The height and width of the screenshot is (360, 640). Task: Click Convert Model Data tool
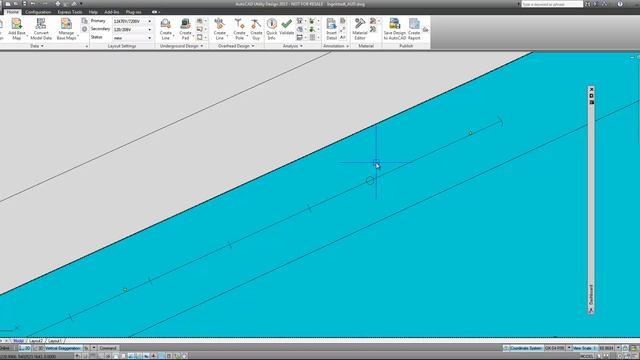pyautogui.click(x=41, y=29)
